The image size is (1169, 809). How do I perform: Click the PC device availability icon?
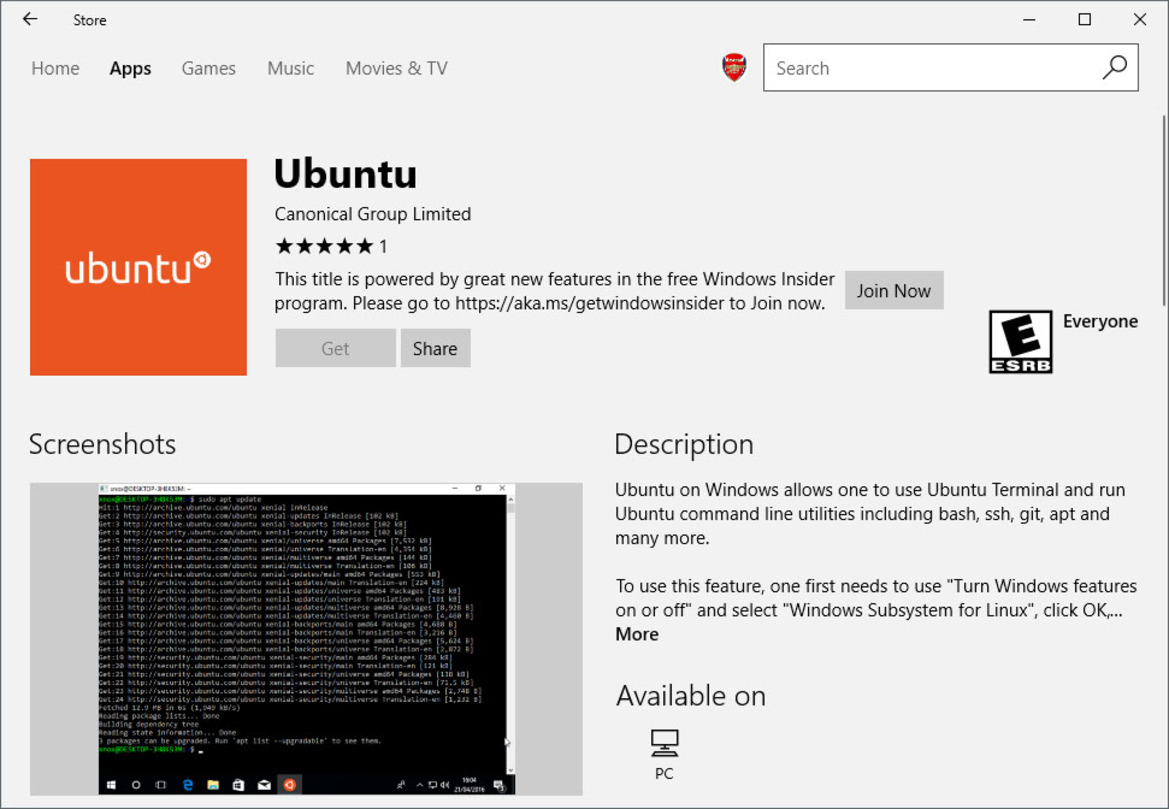click(664, 743)
